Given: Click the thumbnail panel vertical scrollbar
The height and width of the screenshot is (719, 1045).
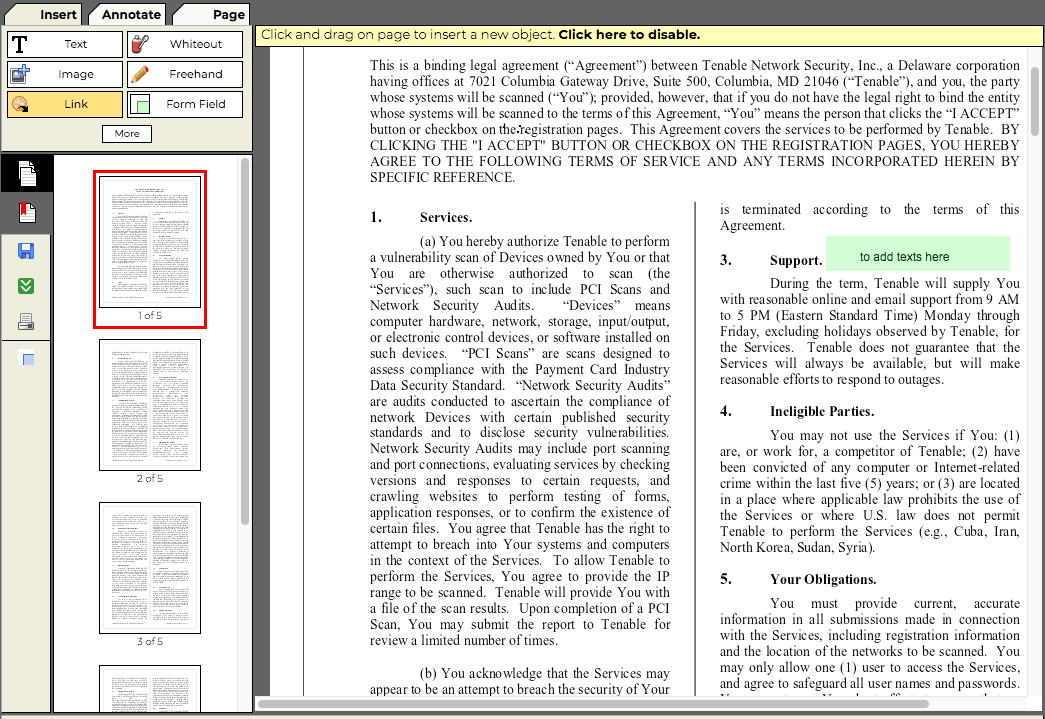Looking at the screenshot, I should [x=245, y=341].
